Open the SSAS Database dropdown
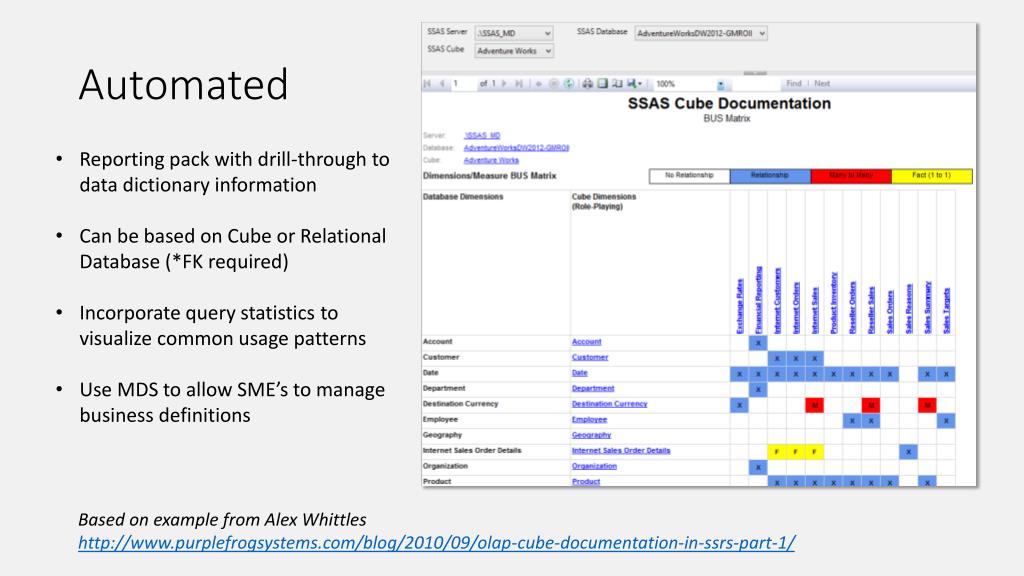Image resolution: width=1024 pixels, height=576 pixels. click(701, 33)
